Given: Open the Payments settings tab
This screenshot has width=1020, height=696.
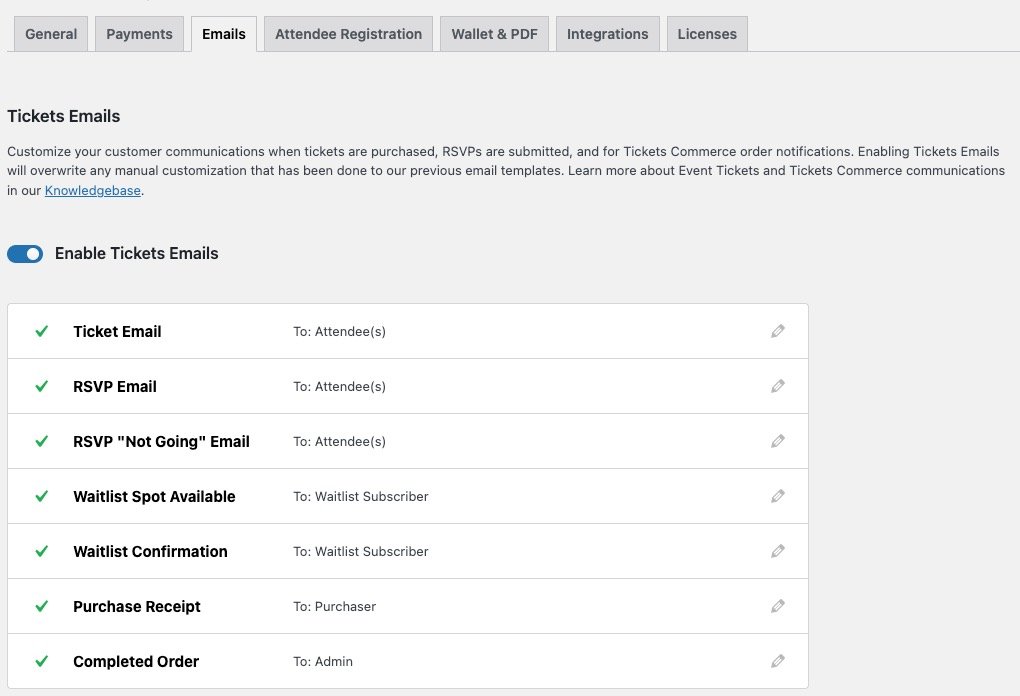Looking at the screenshot, I should (x=139, y=33).
